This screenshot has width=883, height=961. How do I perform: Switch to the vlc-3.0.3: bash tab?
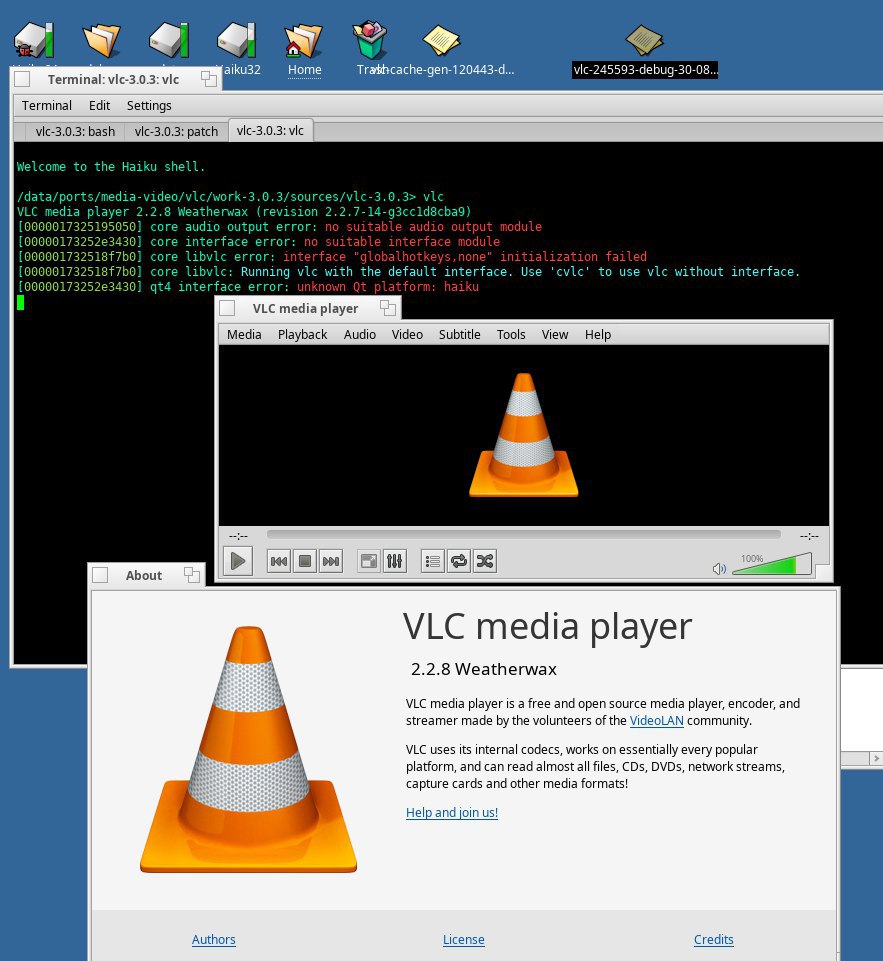click(75, 131)
